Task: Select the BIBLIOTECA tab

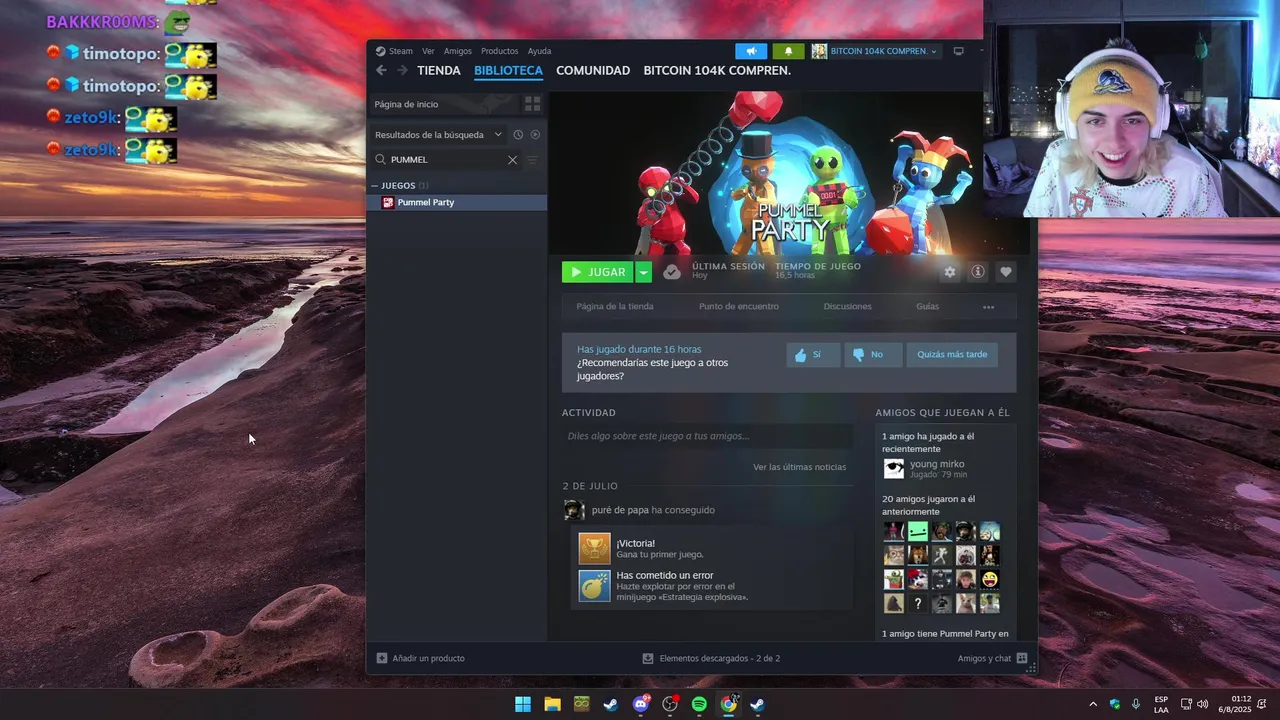Action: (x=508, y=71)
